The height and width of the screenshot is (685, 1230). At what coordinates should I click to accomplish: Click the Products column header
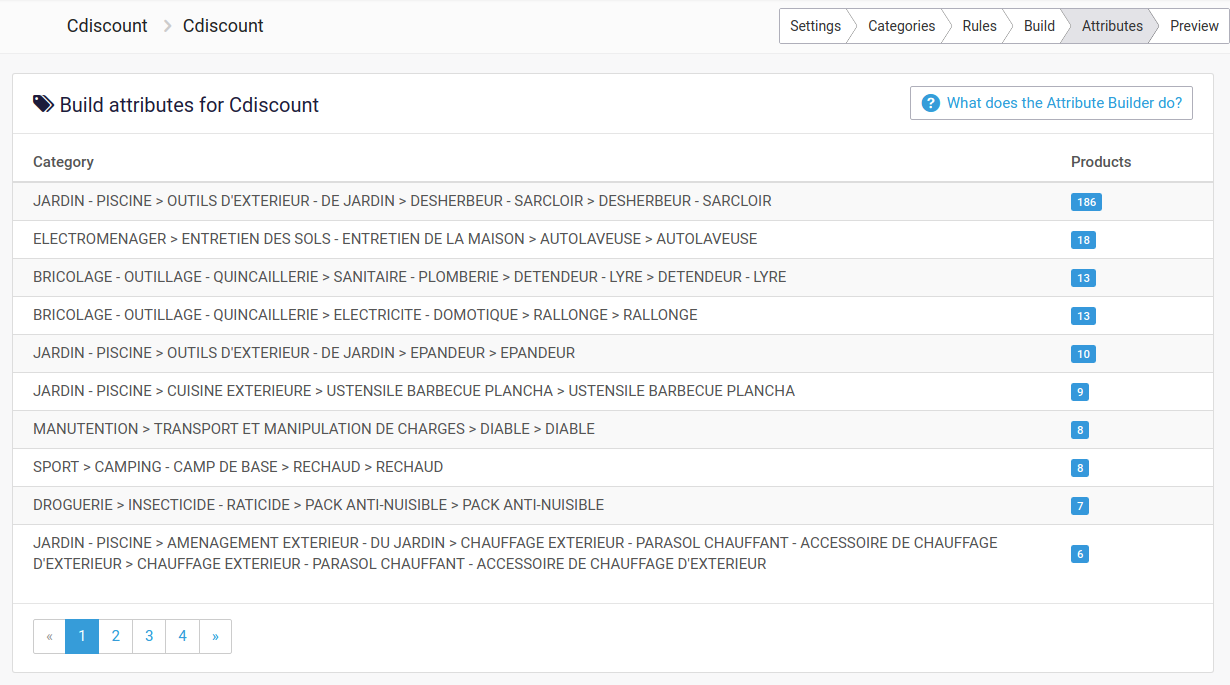point(1101,162)
